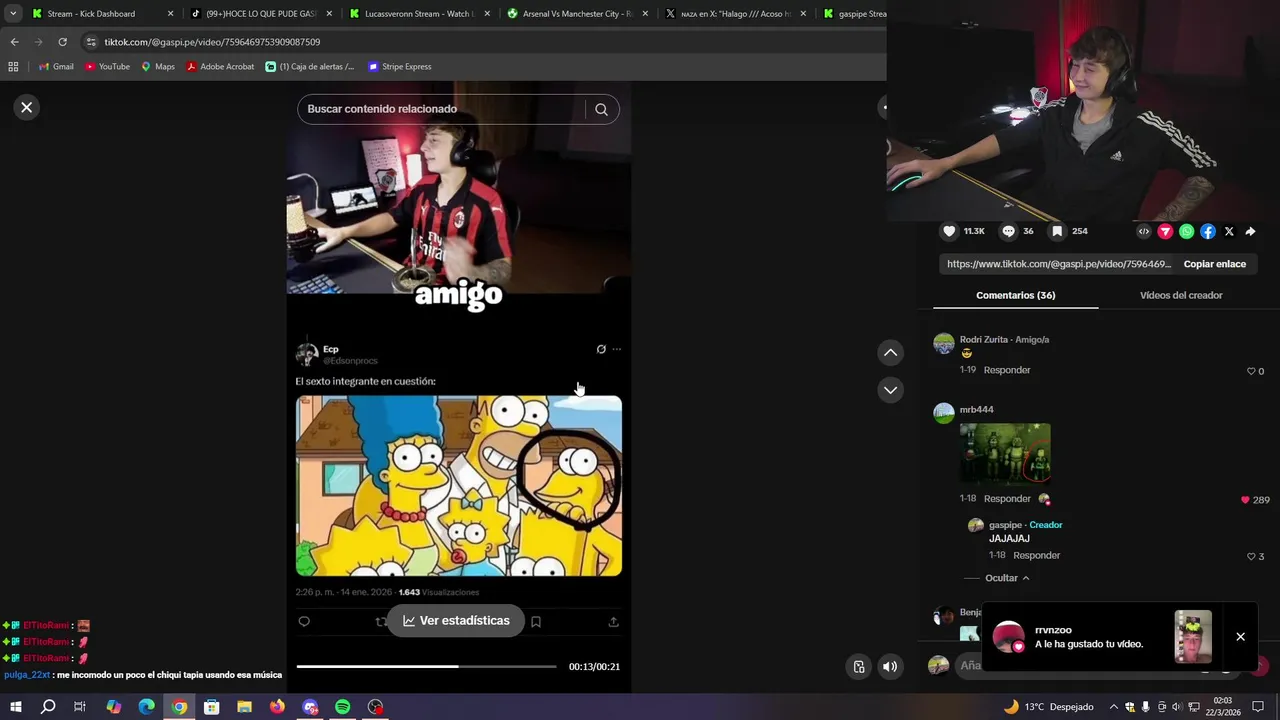The height and width of the screenshot is (720, 1280).
Task: Save video with the bookmark icon showing 254
Action: point(1057,231)
